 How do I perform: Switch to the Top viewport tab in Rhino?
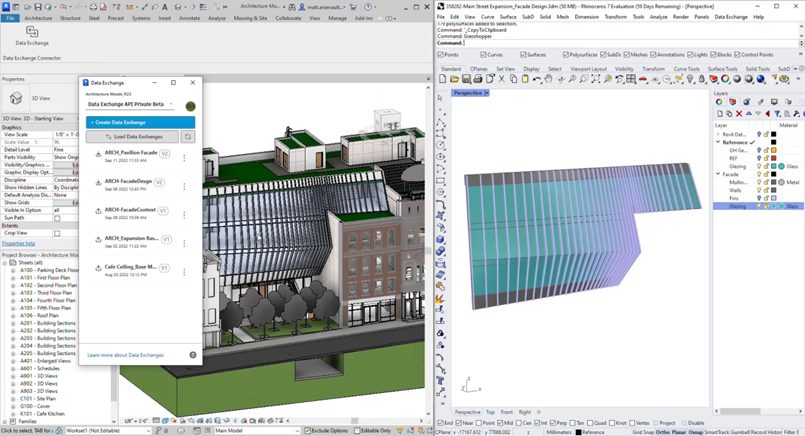pyautogui.click(x=490, y=412)
